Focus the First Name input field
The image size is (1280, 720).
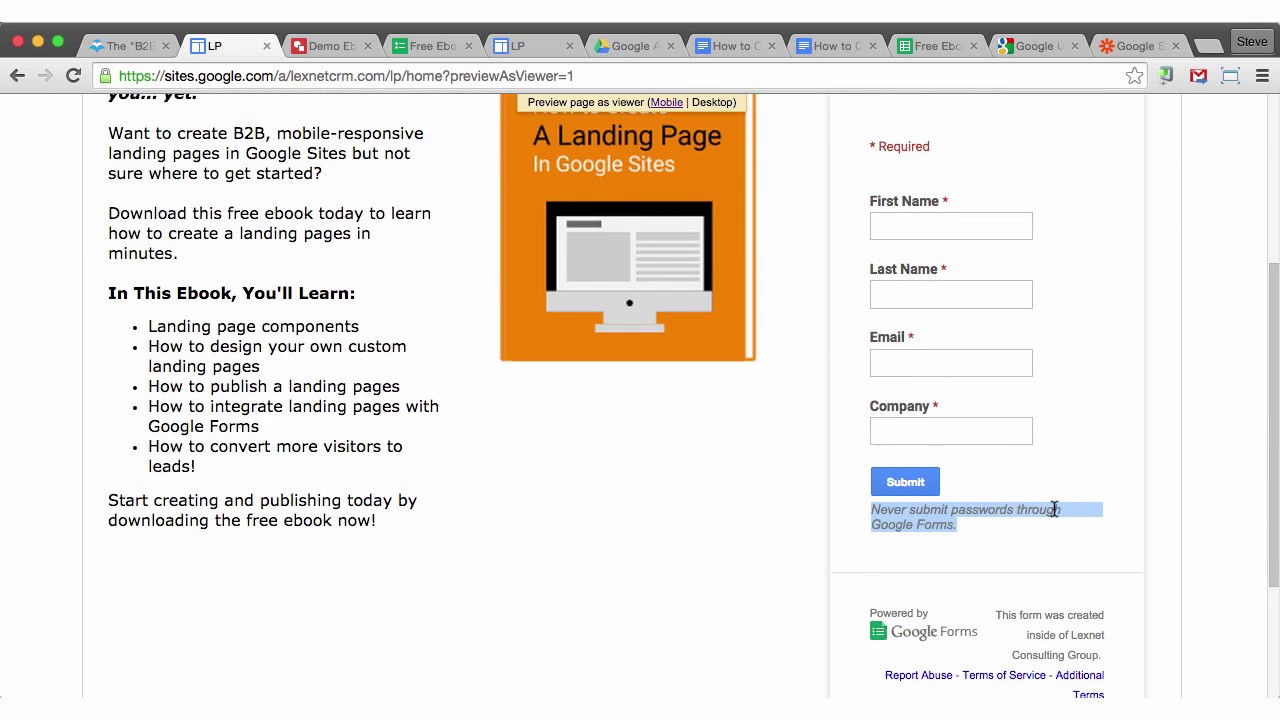pos(951,226)
